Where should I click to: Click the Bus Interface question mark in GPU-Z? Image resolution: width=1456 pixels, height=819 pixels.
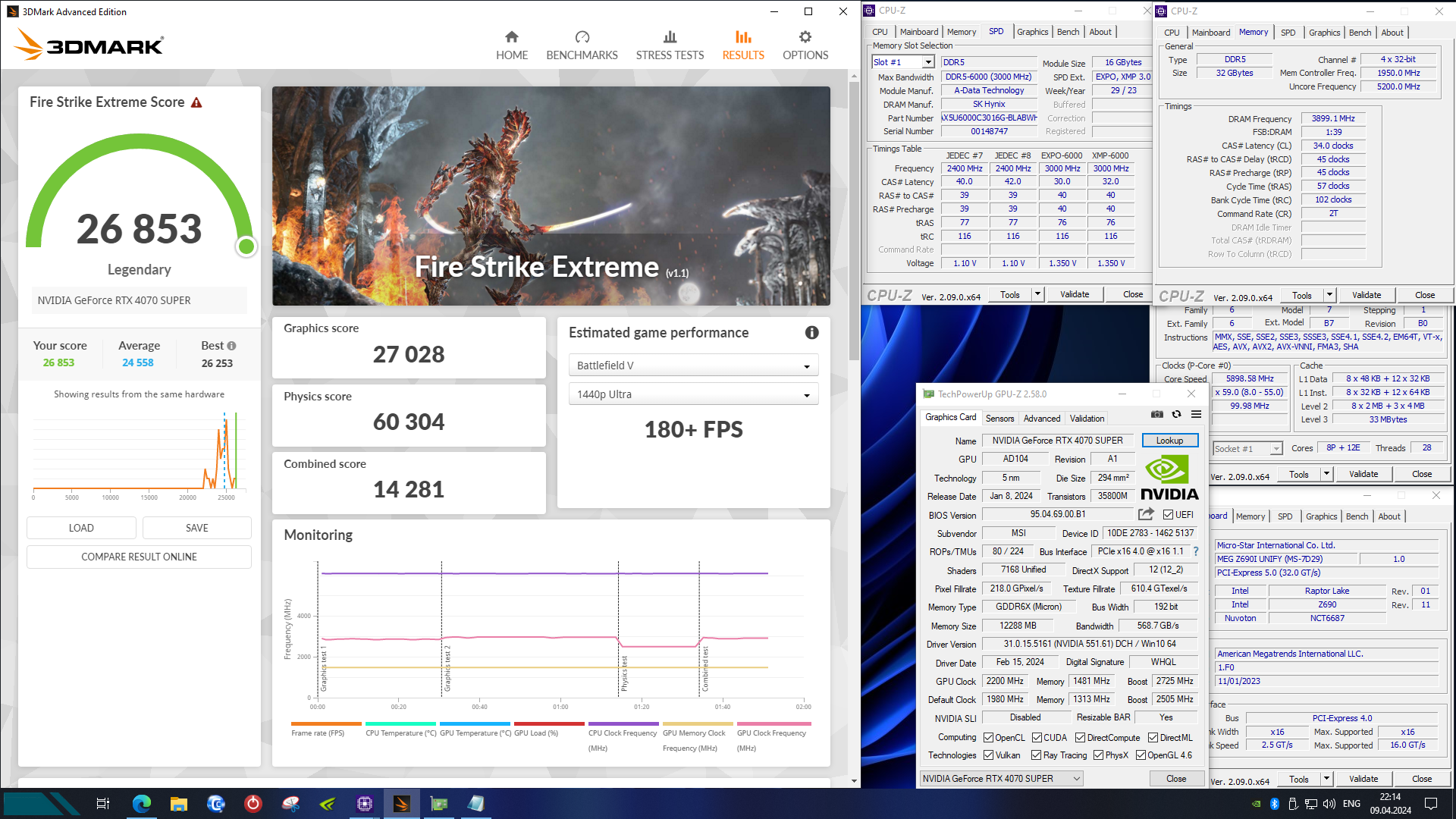click(1196, 551)
